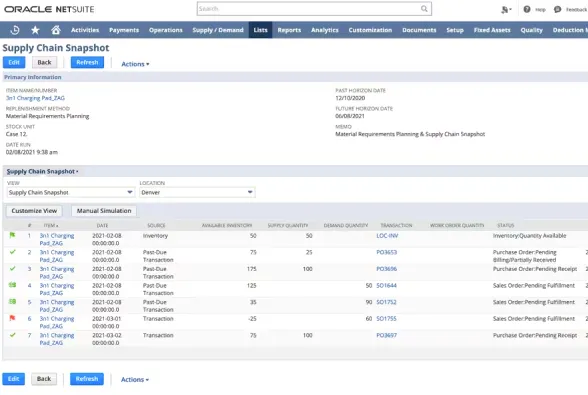This screenshot has width=588, height=395.
Task: Open the Operations menu
Action: [x=166, y=30]
